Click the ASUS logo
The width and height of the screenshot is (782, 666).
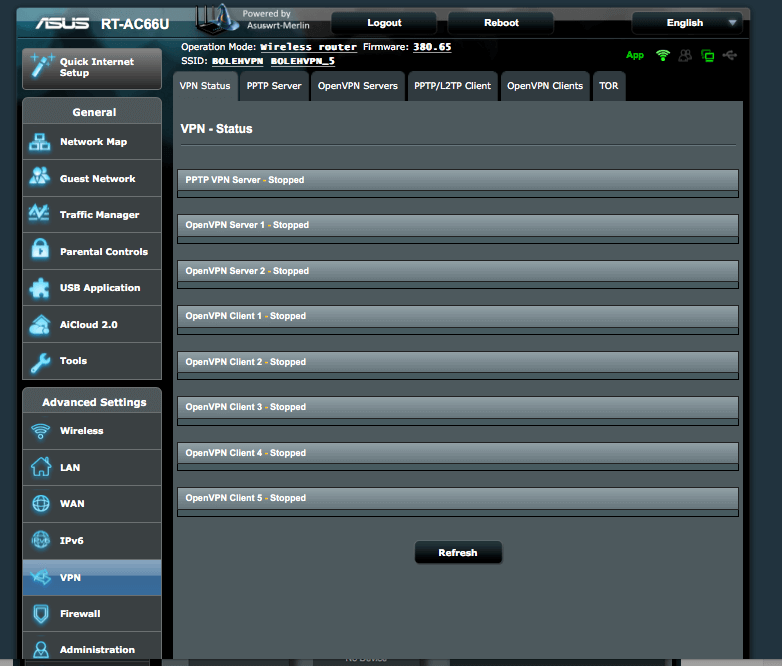(x=62, y=23)
